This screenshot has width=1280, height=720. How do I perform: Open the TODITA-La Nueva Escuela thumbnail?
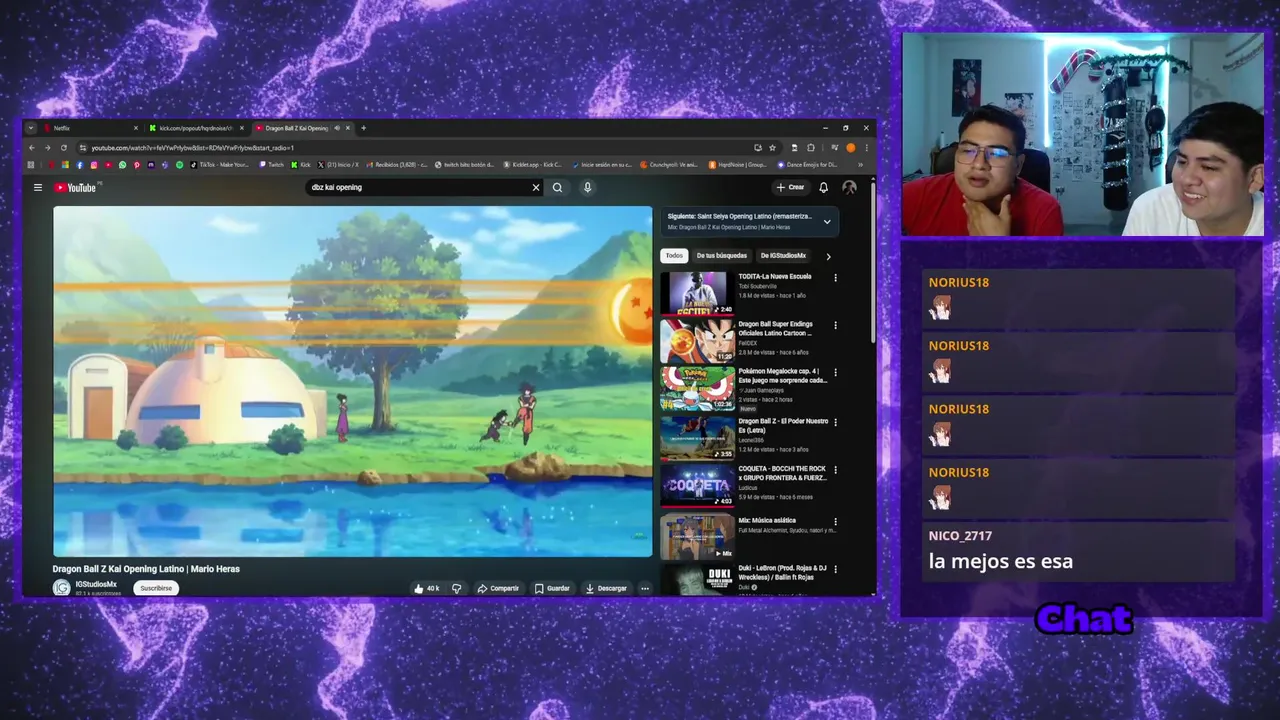click(697, 293)
